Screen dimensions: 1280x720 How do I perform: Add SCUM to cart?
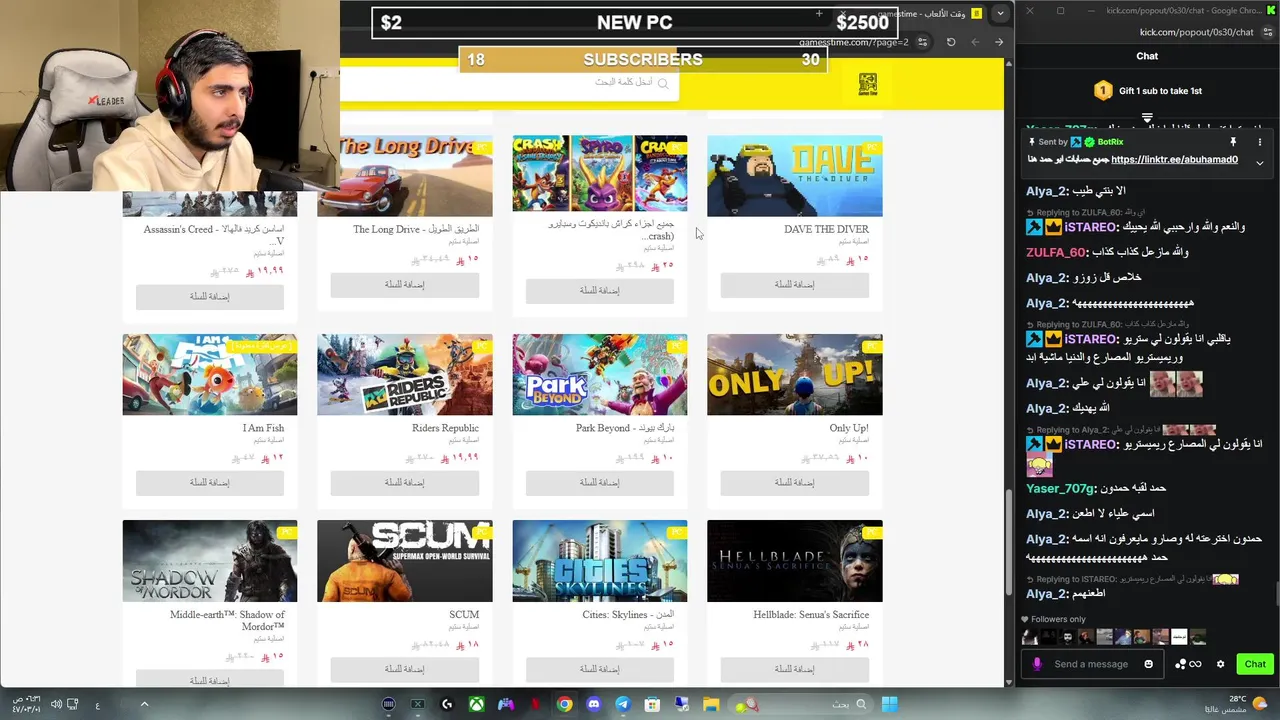tap(404, 669)
